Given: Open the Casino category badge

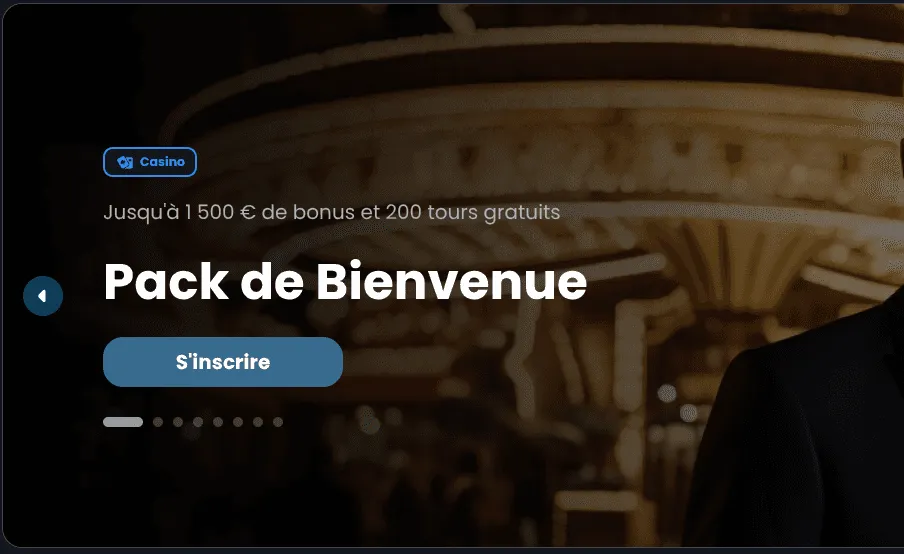Looking at the screenshot, I should click(x=150, y=162).
